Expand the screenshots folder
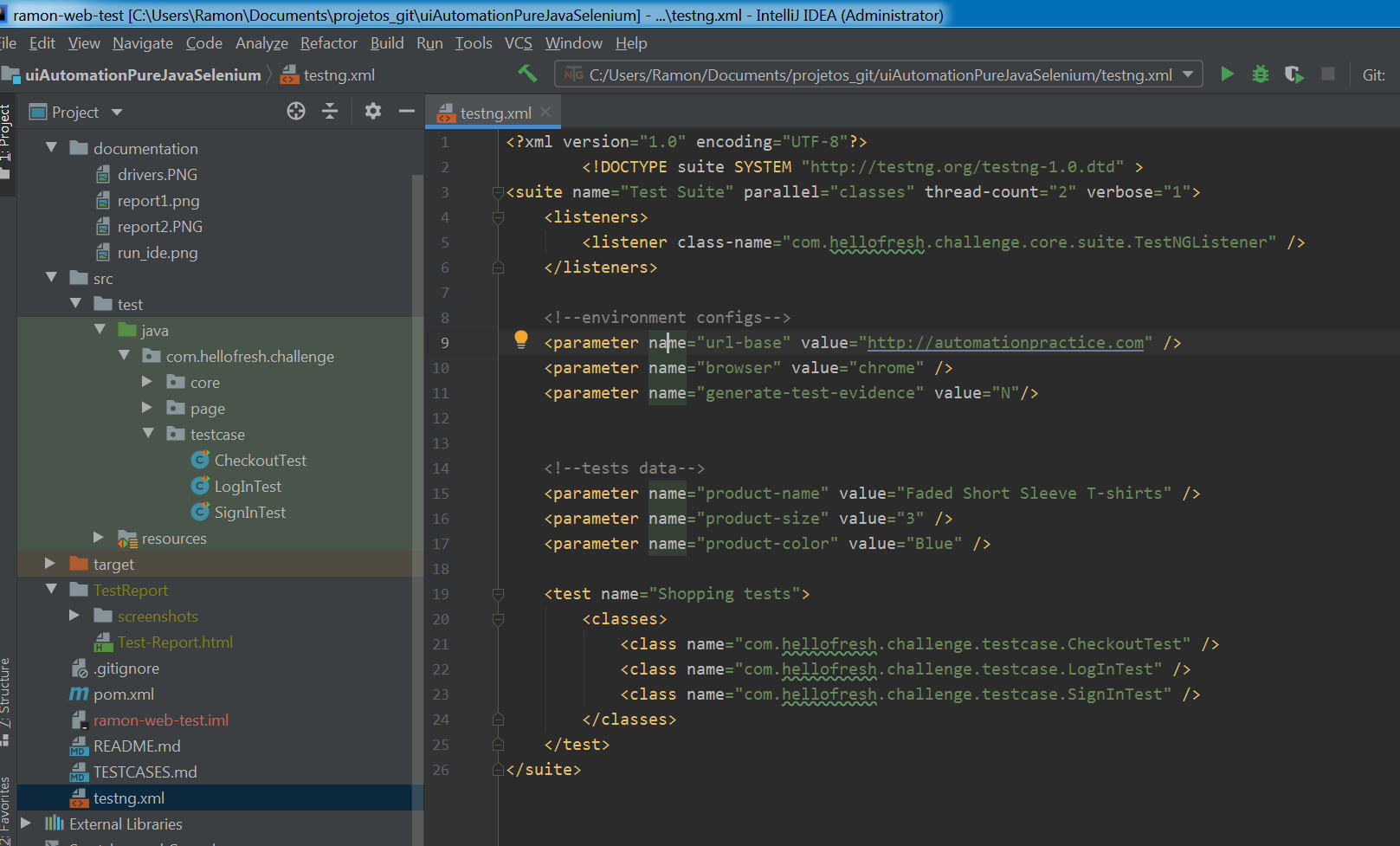This screenshot has height=846, width=1400. (74, 616)
